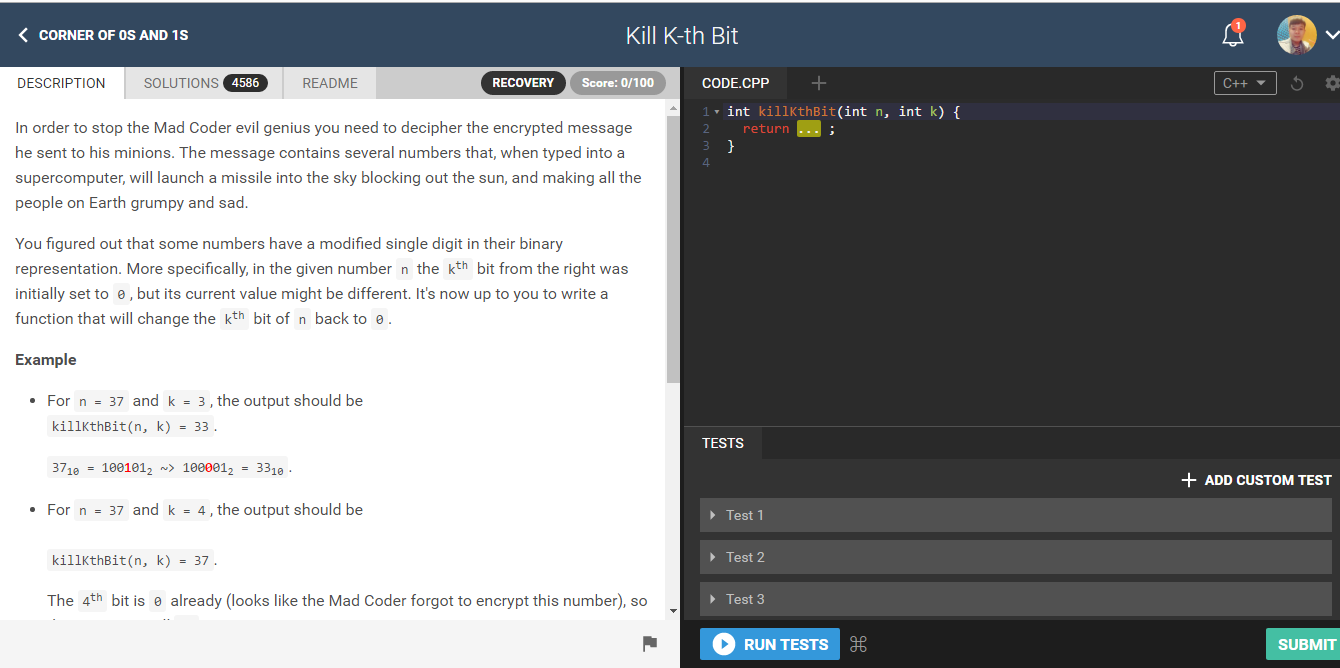Open keyboard shortcuts command icon
Viewport: 1340px width, 668px height.
click(858, 645)
